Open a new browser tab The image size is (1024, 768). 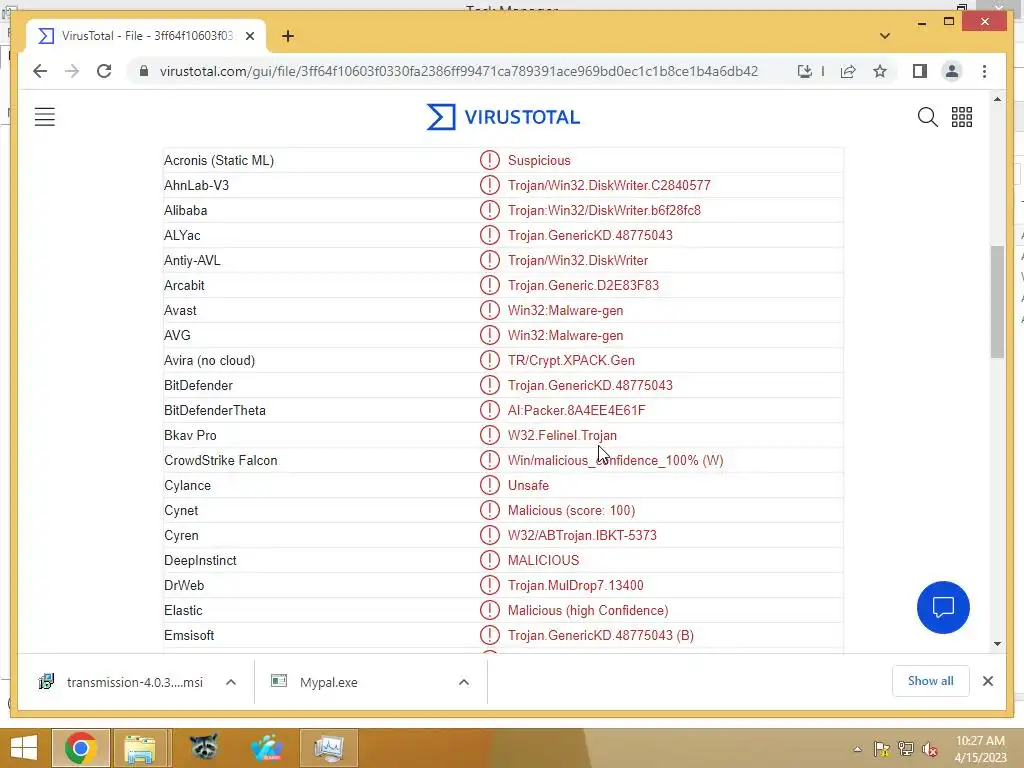click(288, 36)
